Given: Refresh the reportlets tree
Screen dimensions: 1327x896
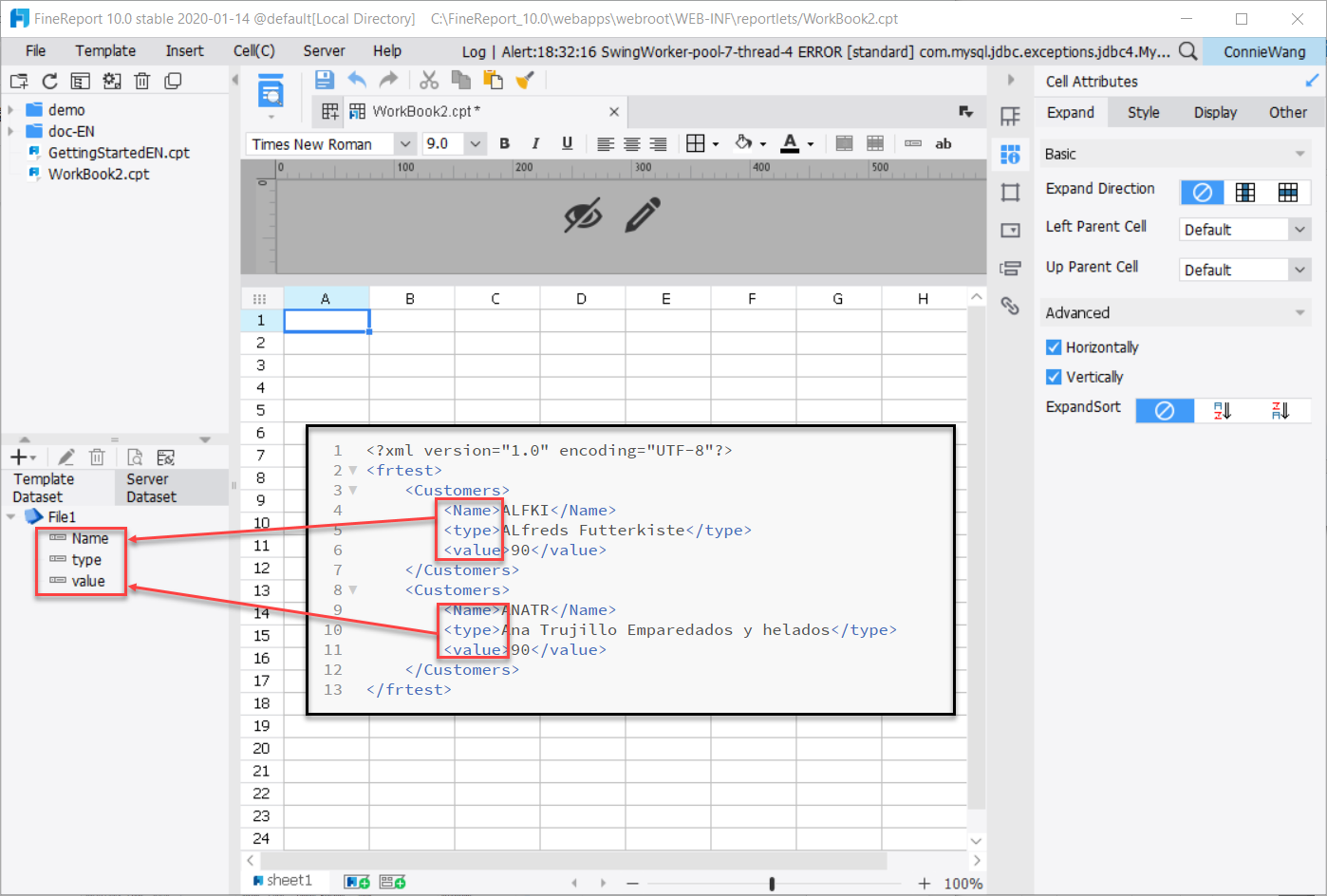Looking at the screenshot, I should click(x=48, y=81).
